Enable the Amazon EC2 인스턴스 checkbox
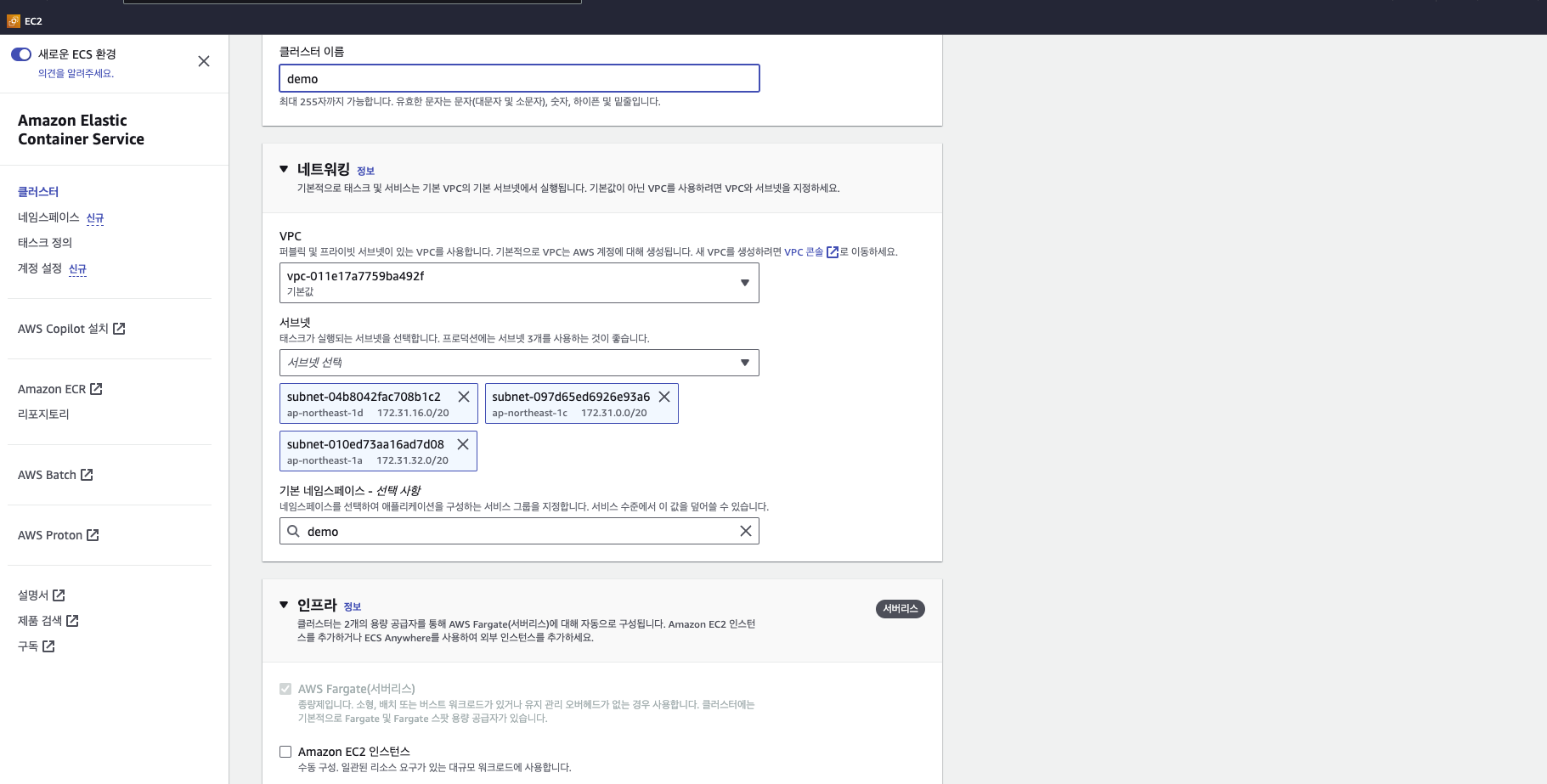The height and width of the screenshot is (784, 1547). (285, 752)
